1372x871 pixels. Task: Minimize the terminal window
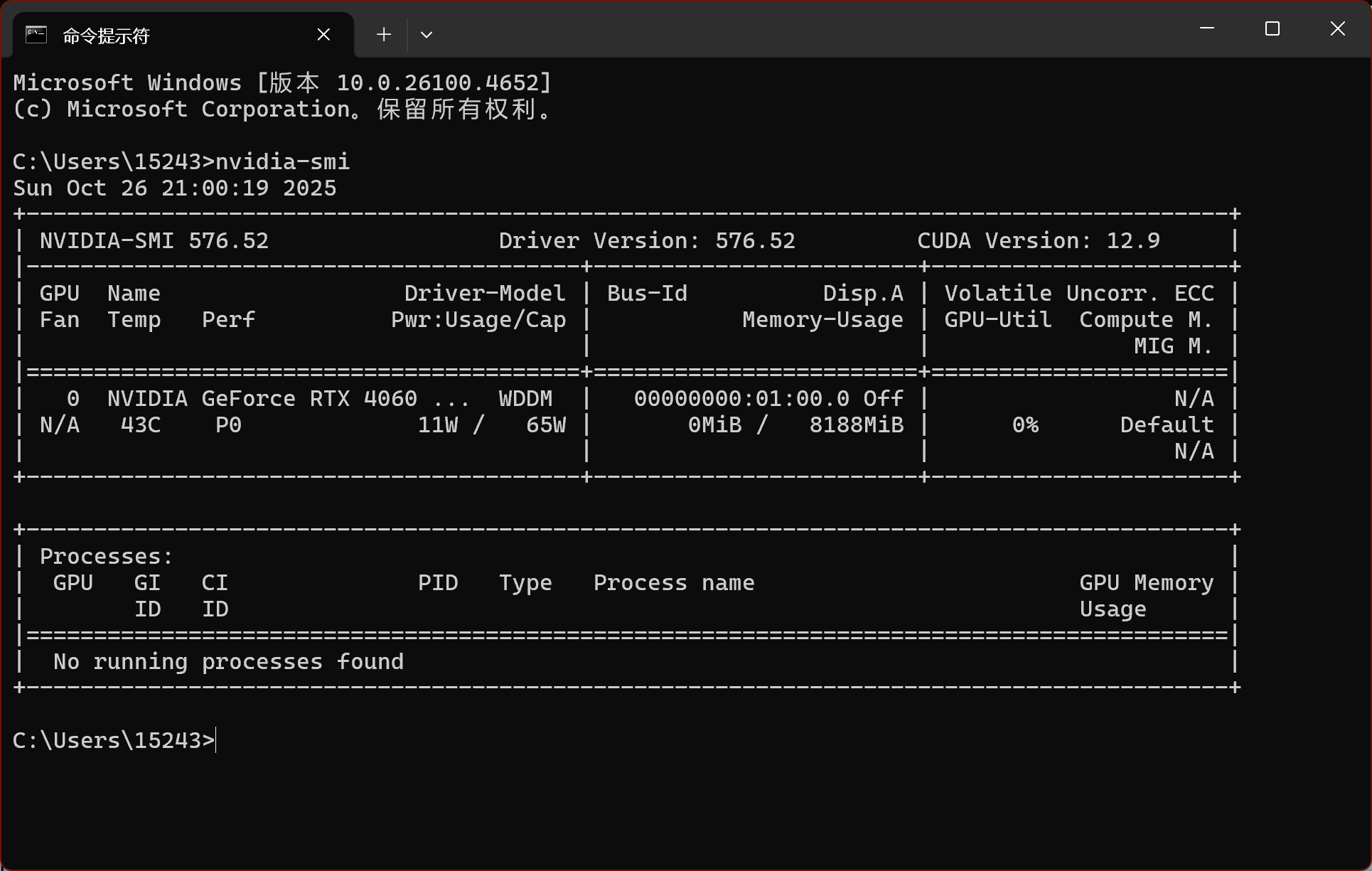click(1207, 28)
